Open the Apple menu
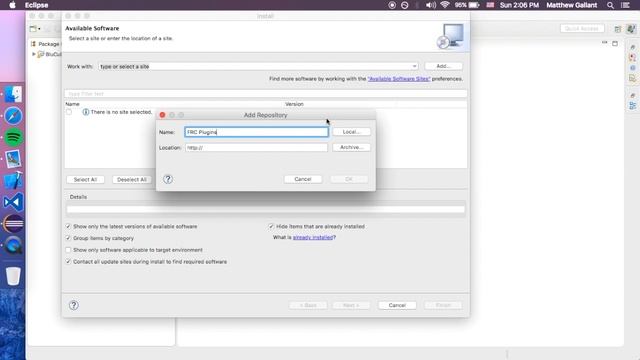 click(x=12, y=5)
